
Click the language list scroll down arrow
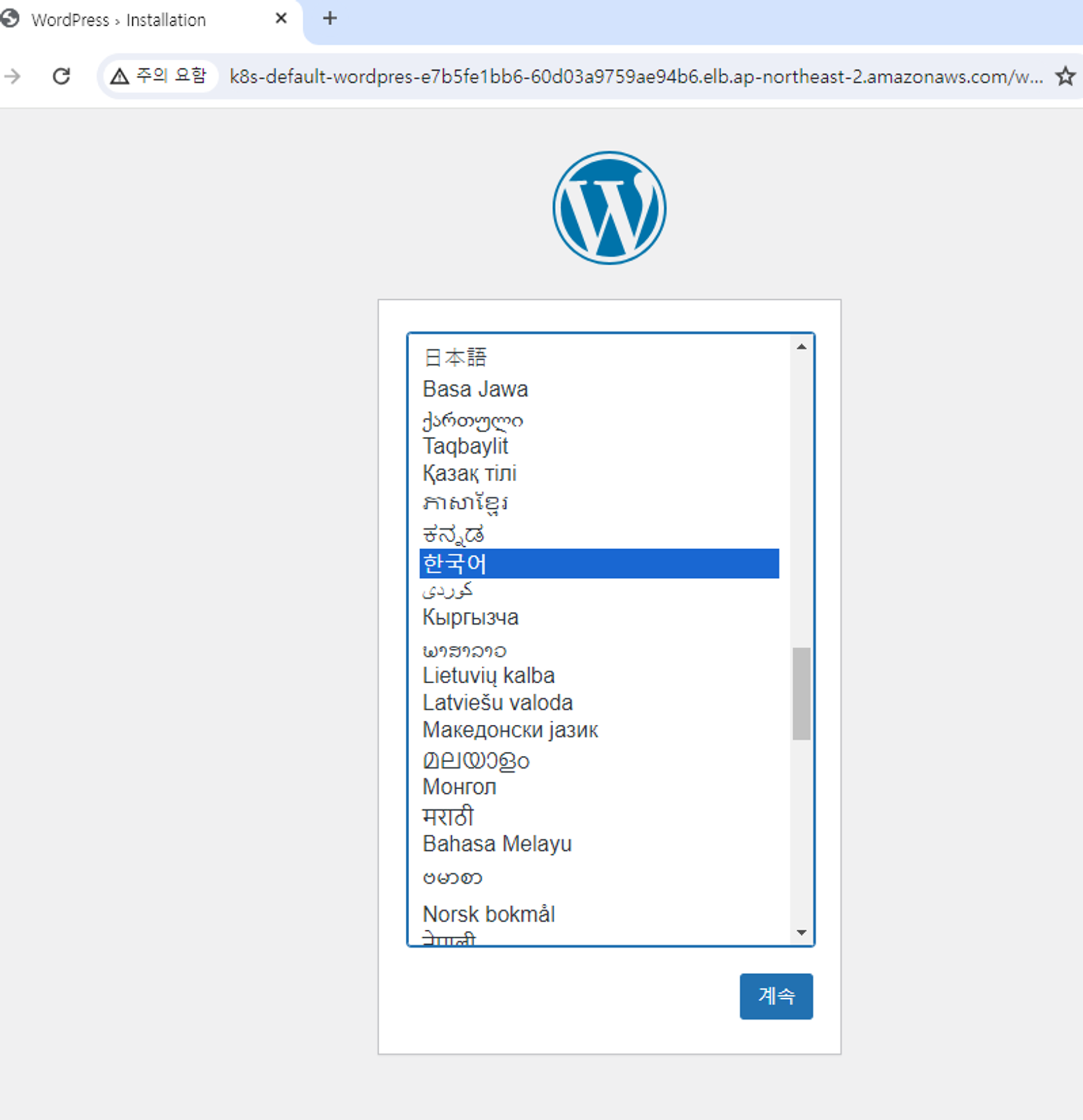(x=801, y=933)
